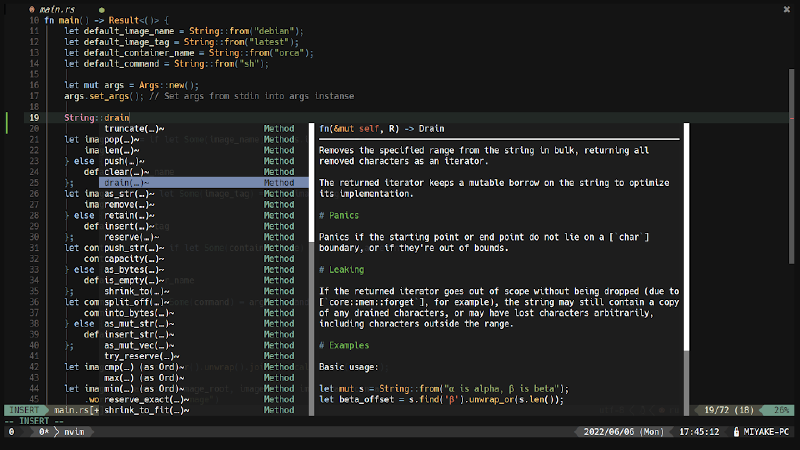Click the fn(&mut self, R) -> Drain signature
Image resolution: width=800 pixels, height=450 pixels.
point(381,129)
